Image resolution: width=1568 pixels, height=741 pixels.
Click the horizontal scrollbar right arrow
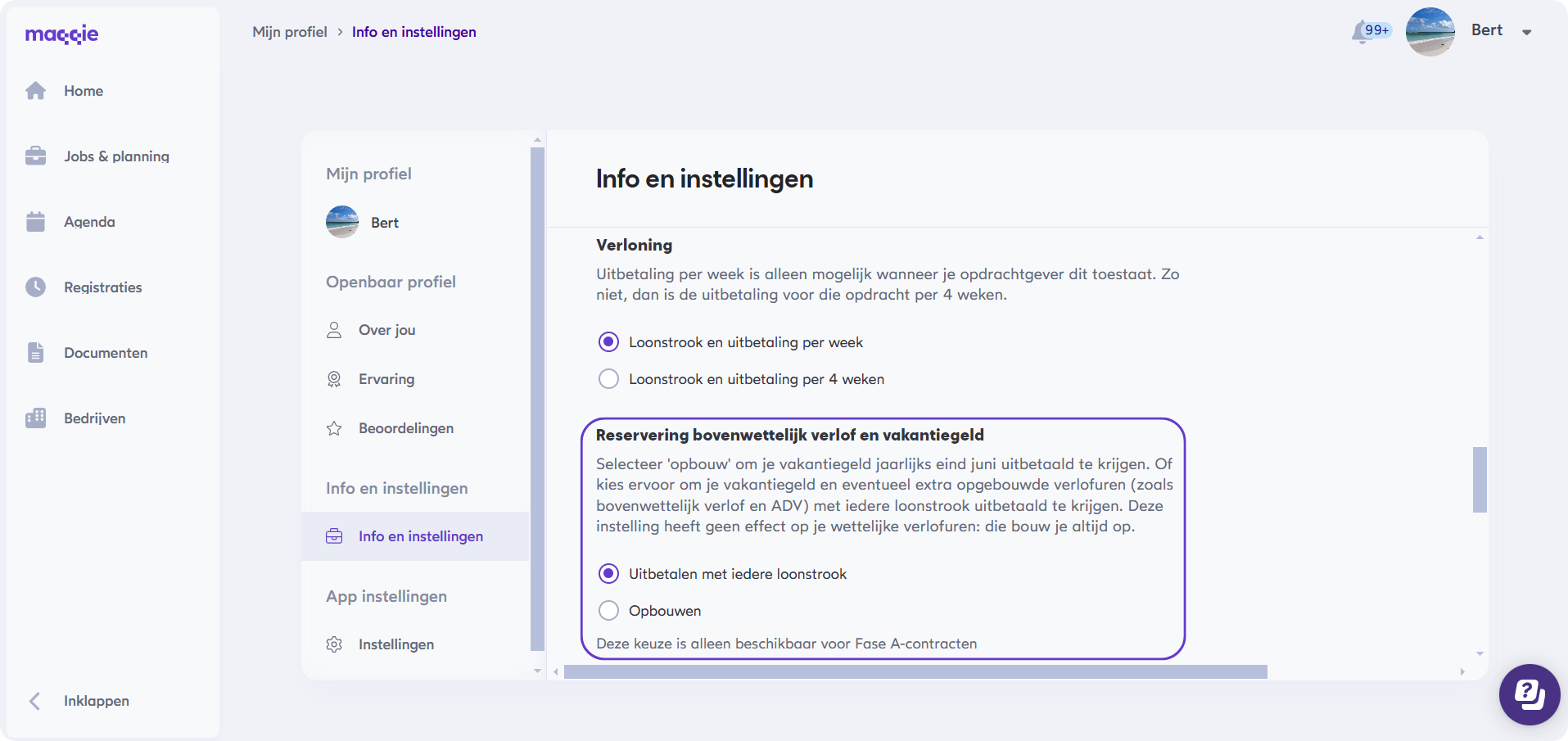(x=1462, y=672)
